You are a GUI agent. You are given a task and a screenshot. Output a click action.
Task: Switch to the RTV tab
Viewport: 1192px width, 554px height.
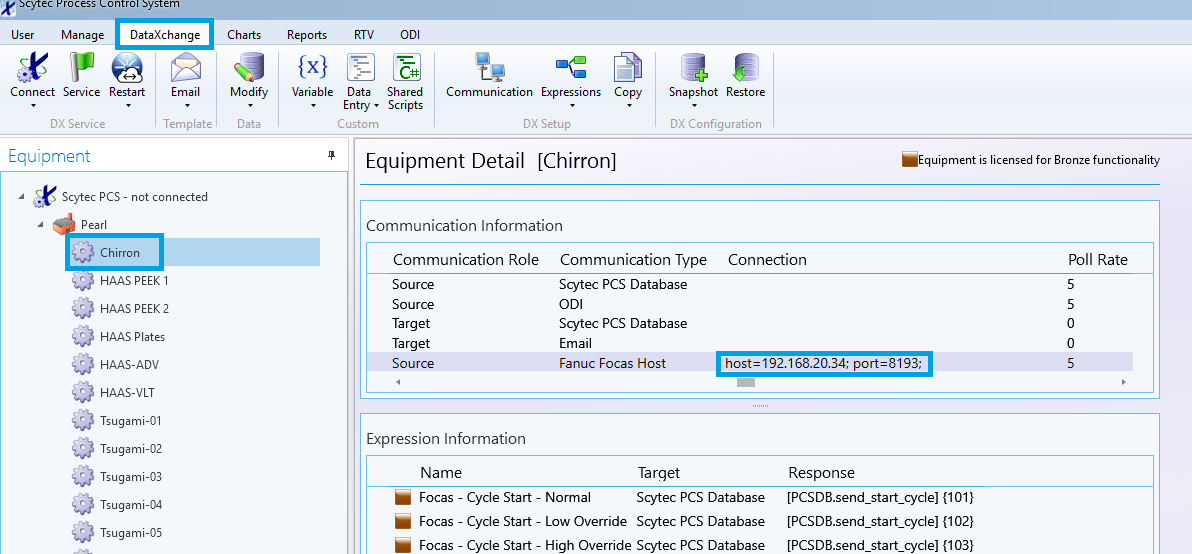(363, 35)
